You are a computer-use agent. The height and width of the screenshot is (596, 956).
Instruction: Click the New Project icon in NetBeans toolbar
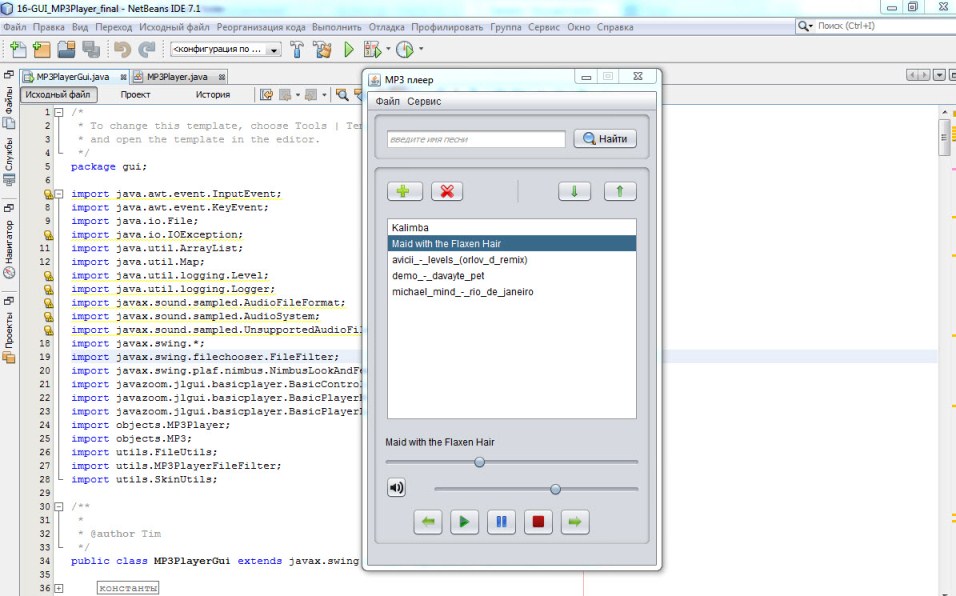(41, 49)
